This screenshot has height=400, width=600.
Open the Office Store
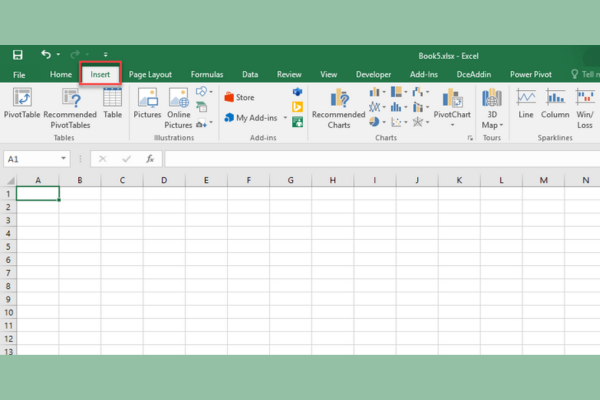pos(239,97)
